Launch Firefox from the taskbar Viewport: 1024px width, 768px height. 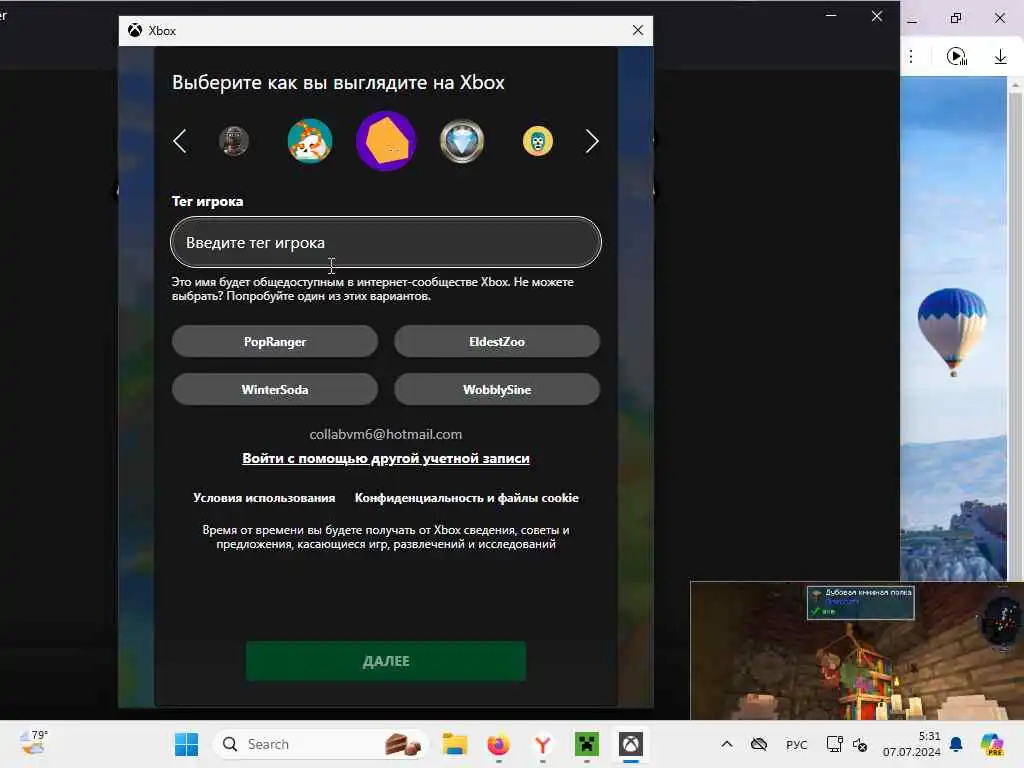tap(499, 744)
